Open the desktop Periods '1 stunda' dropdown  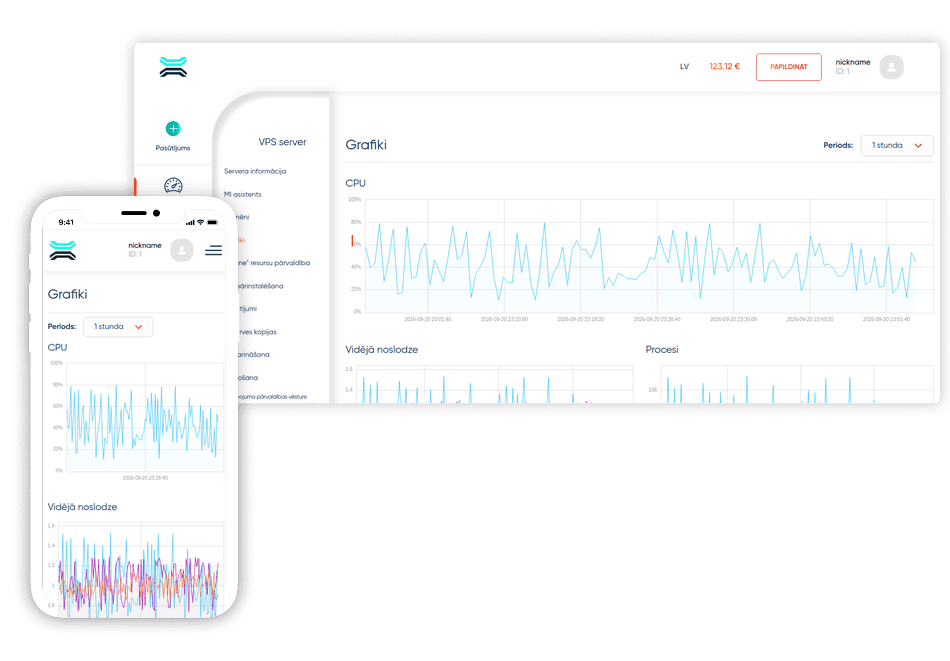point(897,145)
